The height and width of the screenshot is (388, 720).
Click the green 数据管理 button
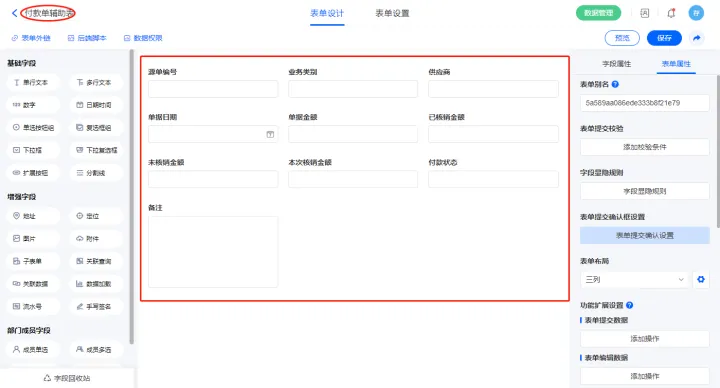pos(598,13)
